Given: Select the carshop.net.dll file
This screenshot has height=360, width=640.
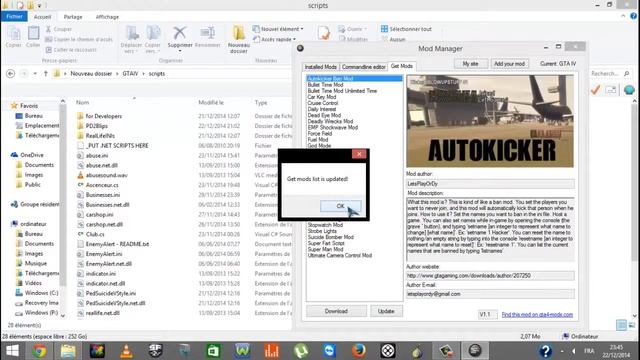Looking at the screenshot, I should pyautogui.click(x=104, y=224).
